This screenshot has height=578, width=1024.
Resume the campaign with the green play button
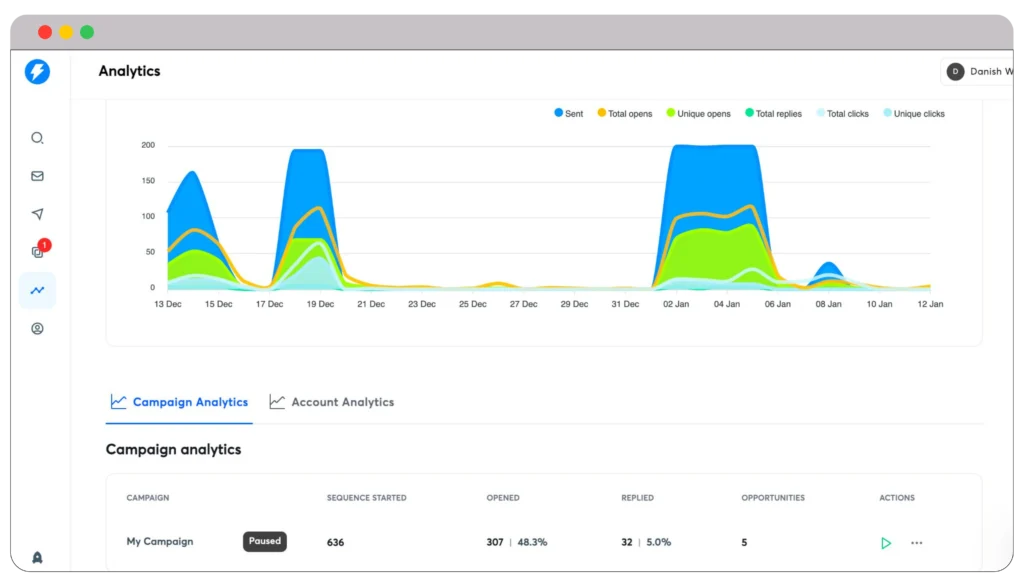click(x=886, y=542)
